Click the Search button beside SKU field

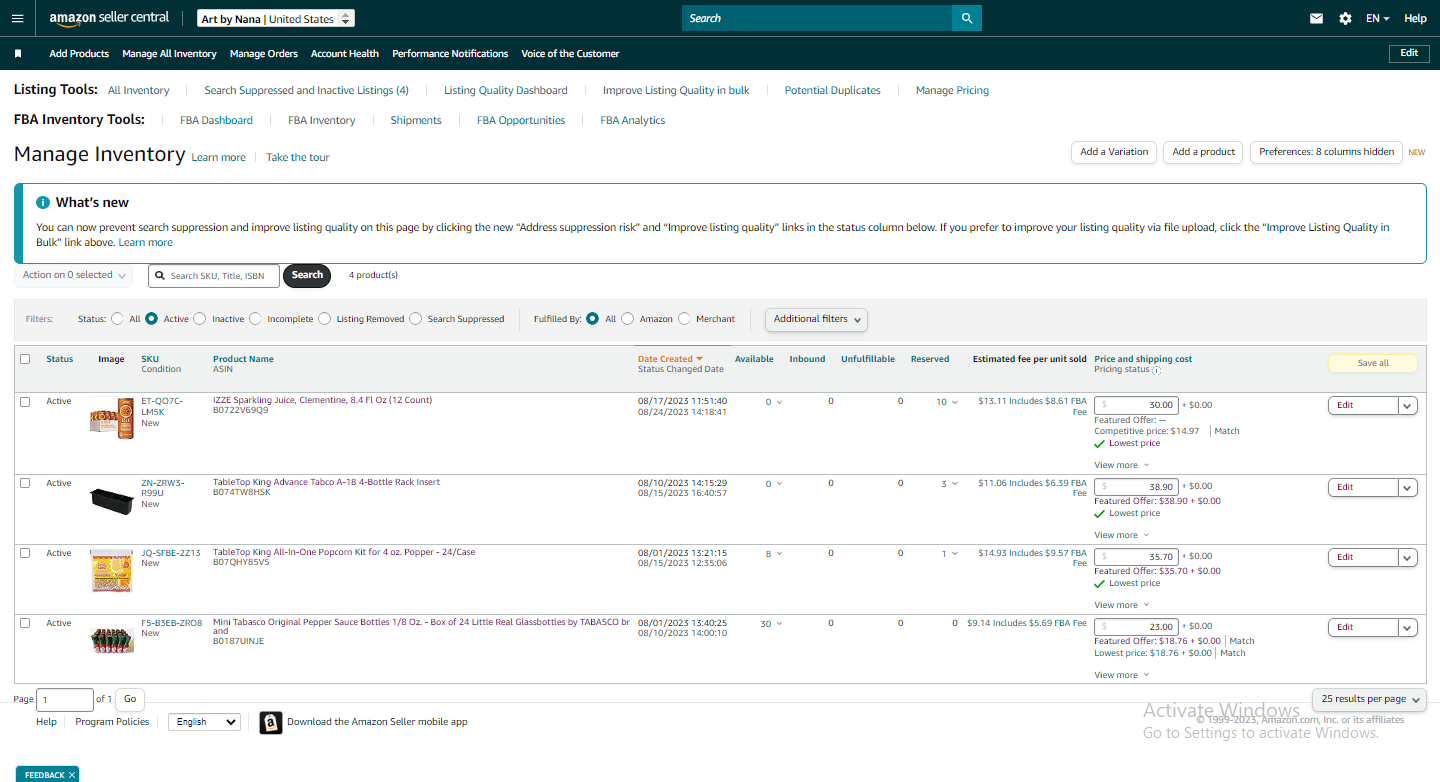pyautogui.click(x=307, y=275)
